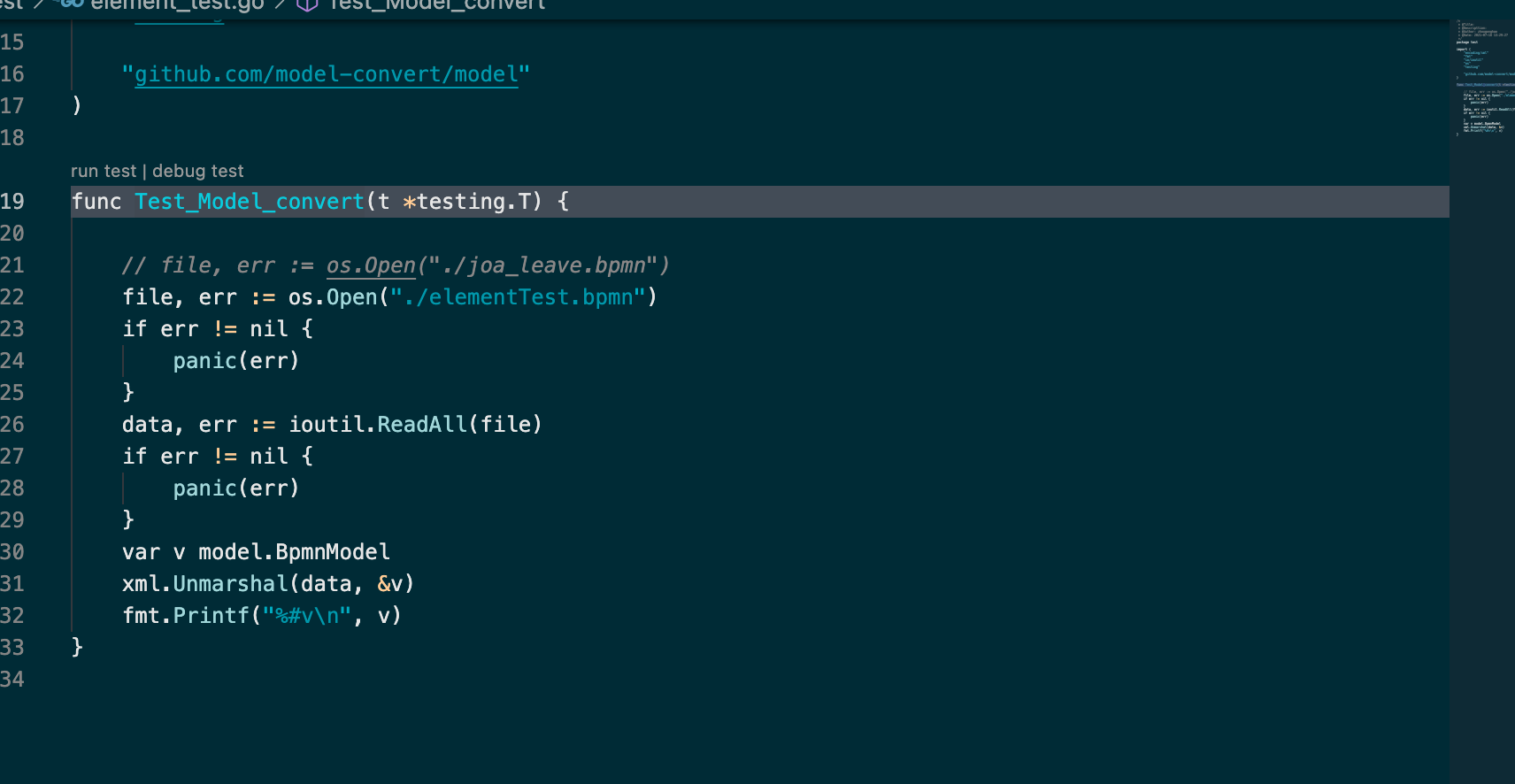The image size is (1515, 784).
Task: Click panic(err) on line 28
Action: coord(236,488)
